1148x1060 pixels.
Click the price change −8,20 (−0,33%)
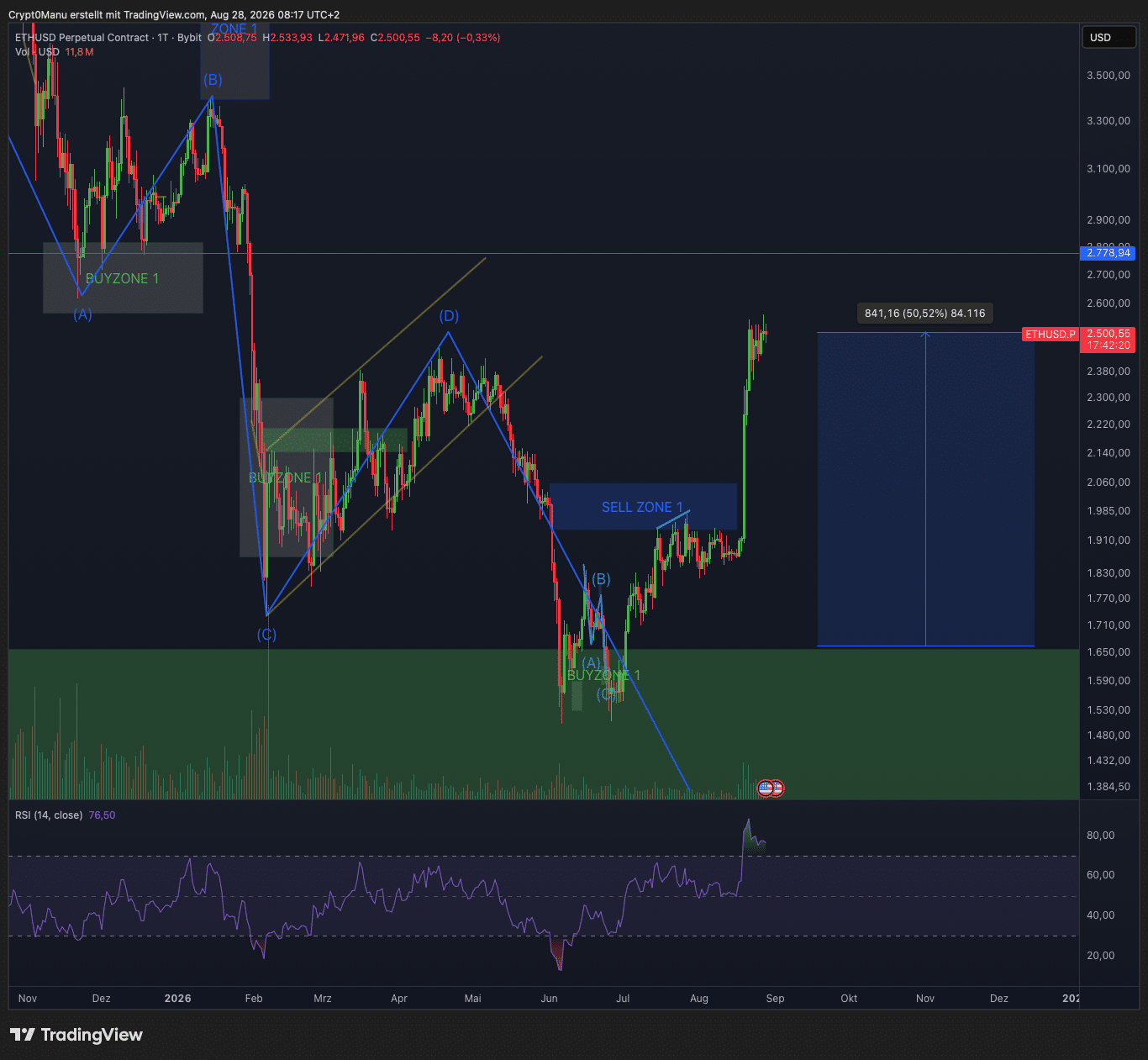(x=463, y=38)
